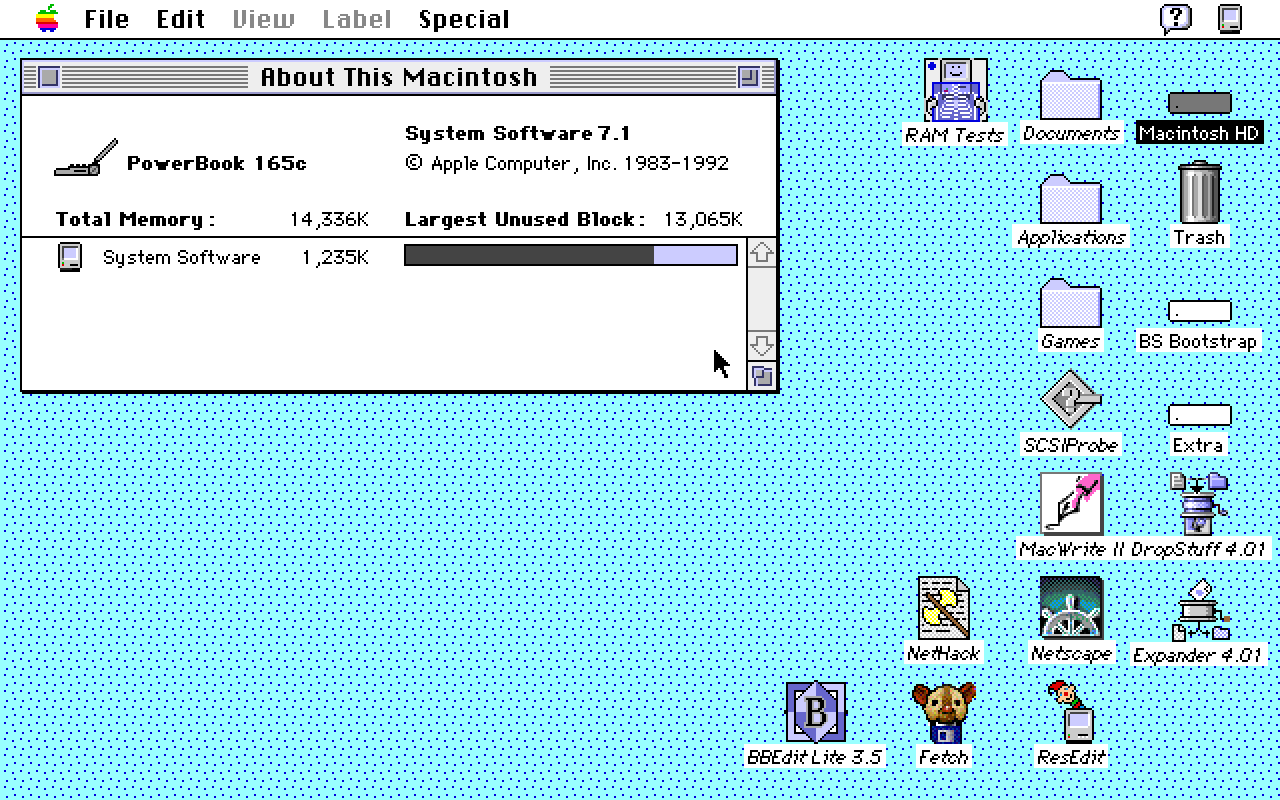Click the About This Macintosh title bar text
Image resolution: width=1280 pixels, height=800 pixels.
point(399,77)
